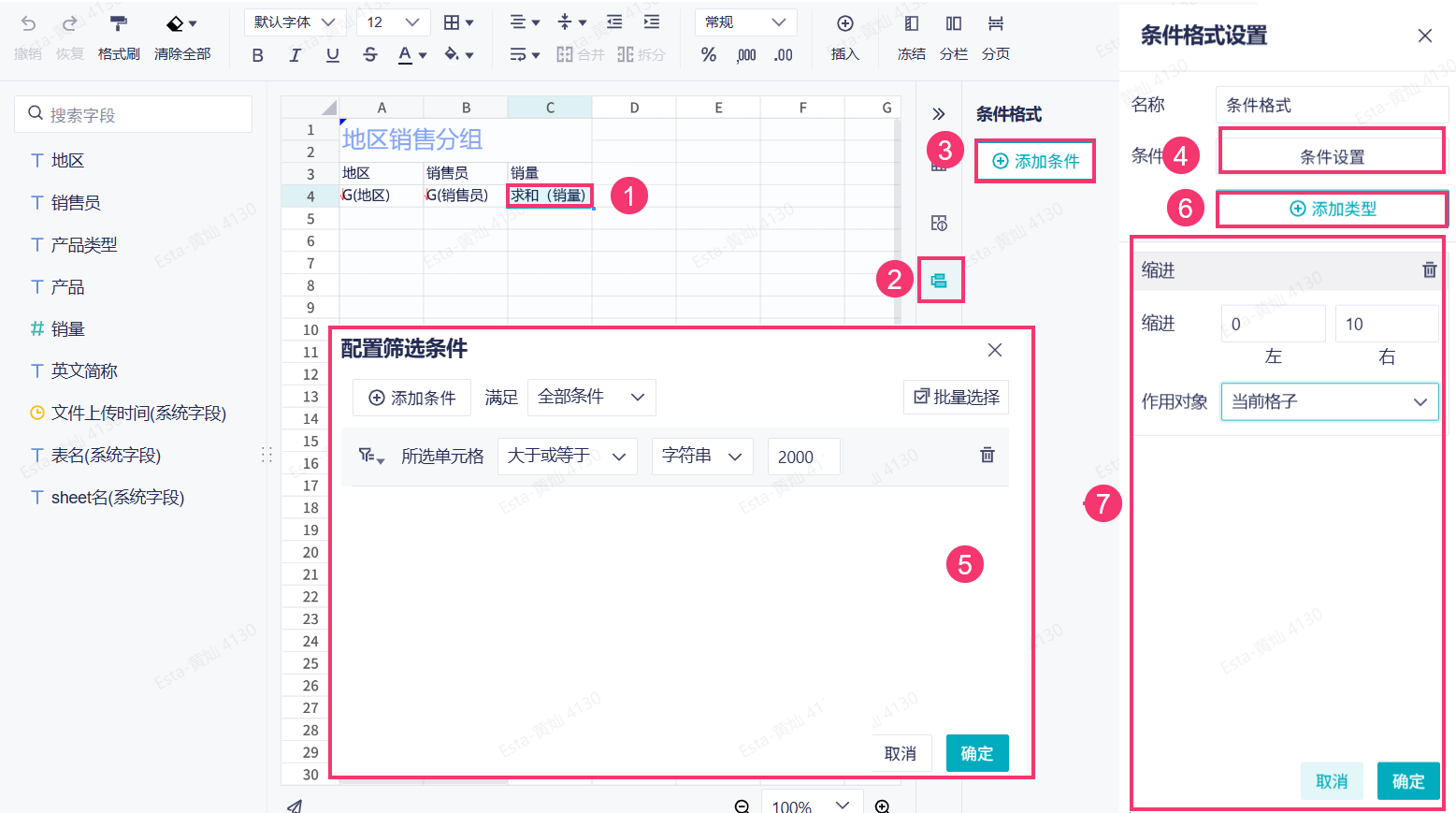Click split cells (拆分)
This screenshot has width=1456, height=813.
[642, 55]
